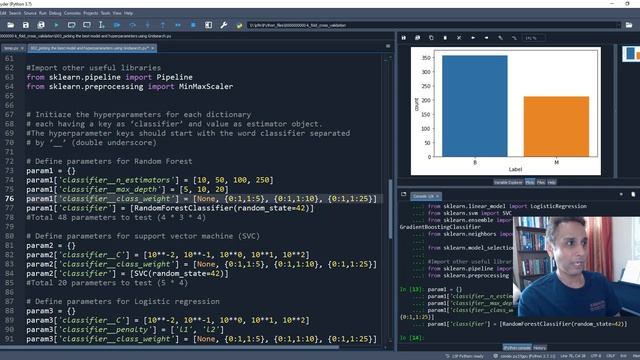Run the current cell icon
640x360 pixels.
tap(71, 25)
